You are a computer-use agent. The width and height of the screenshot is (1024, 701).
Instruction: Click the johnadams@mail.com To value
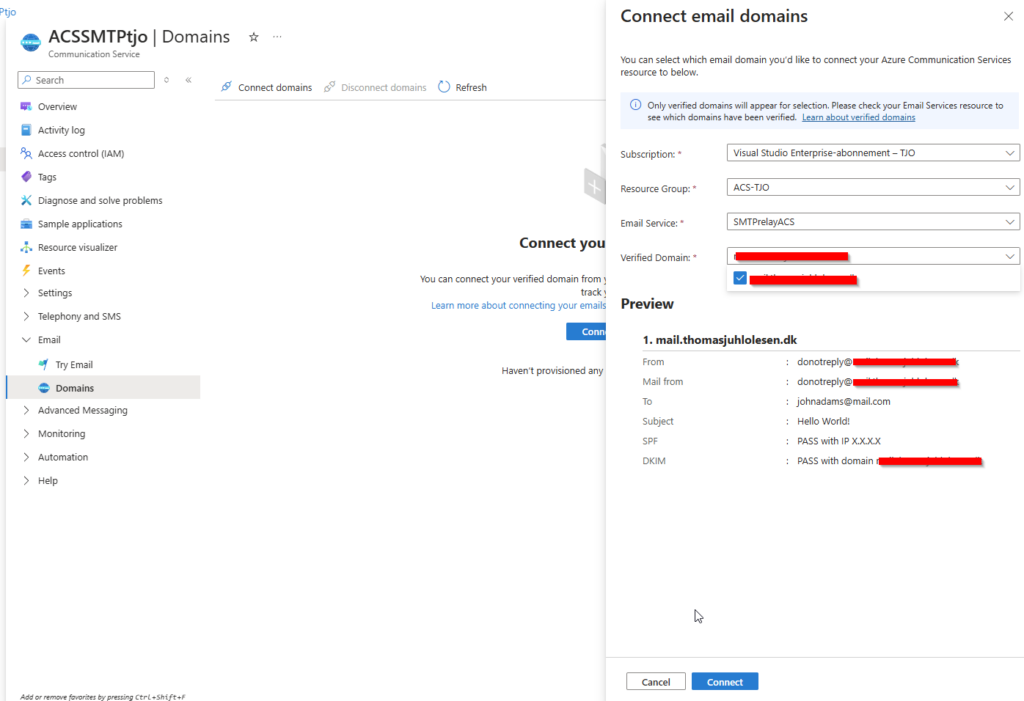click(844, 401)
